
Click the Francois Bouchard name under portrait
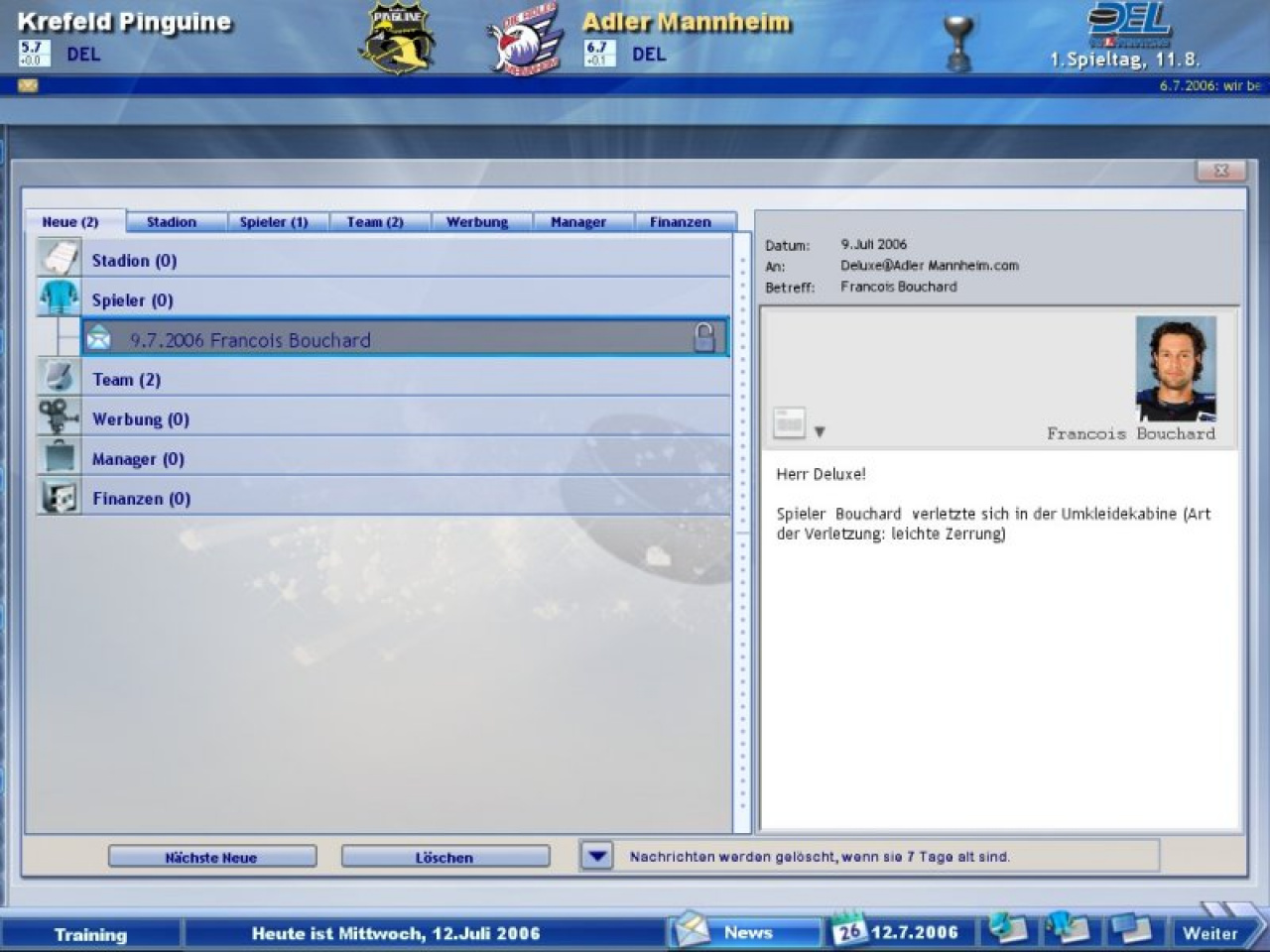[1130, 433]
